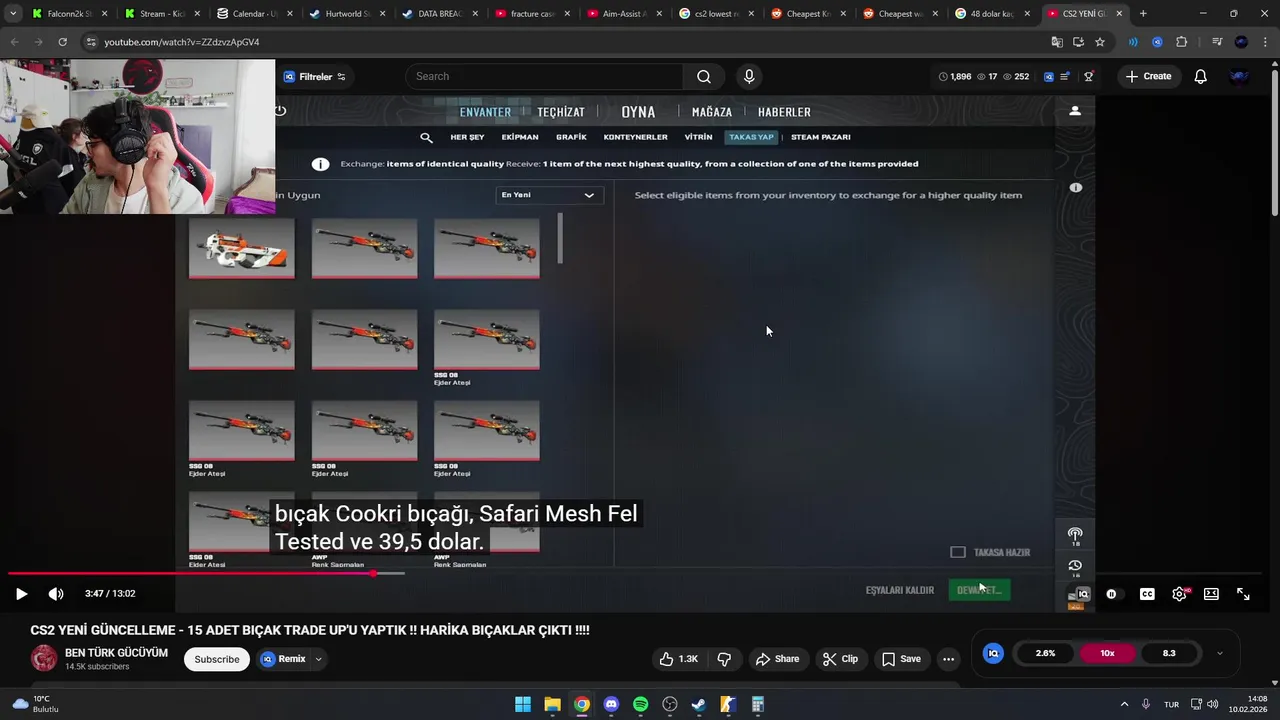
Task: Click the in-game broadcast antenna icon
Action: coord(1075,535)
